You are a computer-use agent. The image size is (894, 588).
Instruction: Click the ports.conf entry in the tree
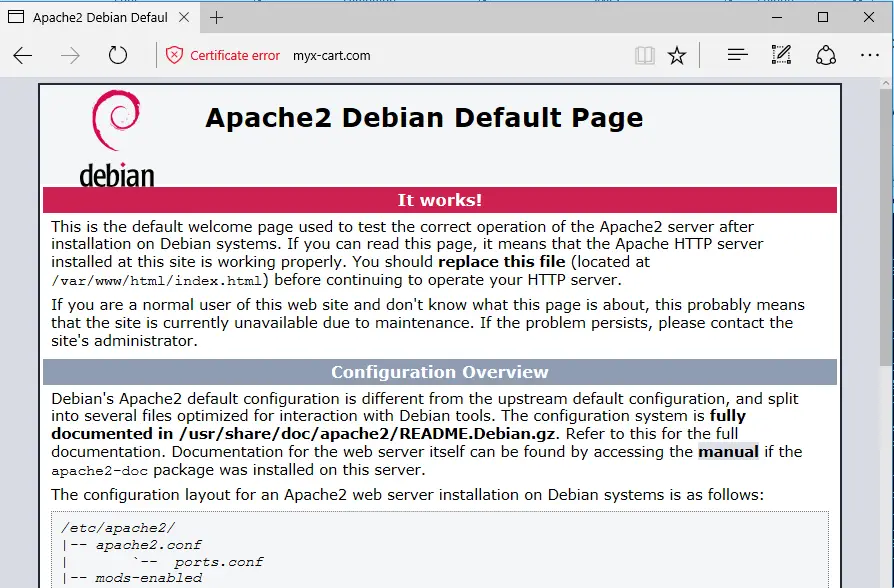tap(219, 562)
